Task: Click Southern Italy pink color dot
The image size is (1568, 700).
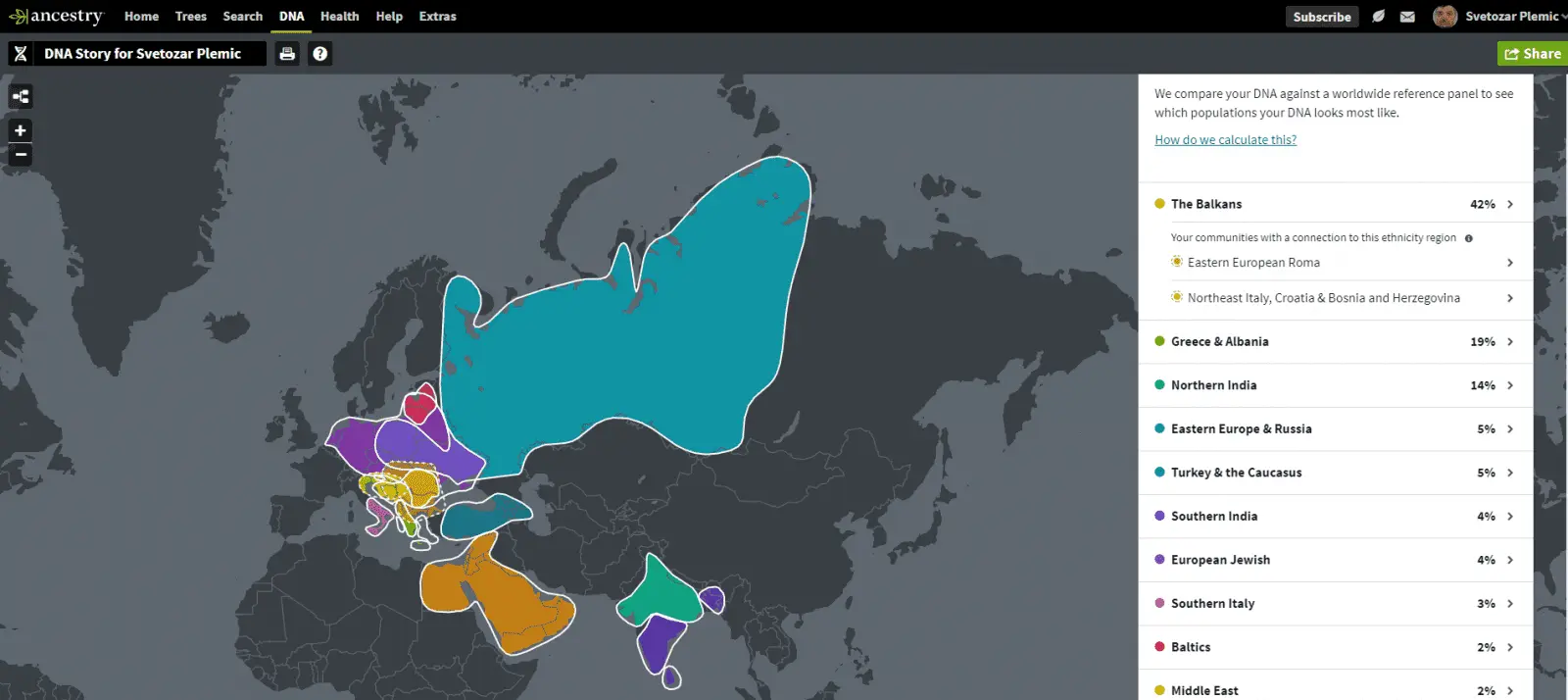Action: [1159, 603]
